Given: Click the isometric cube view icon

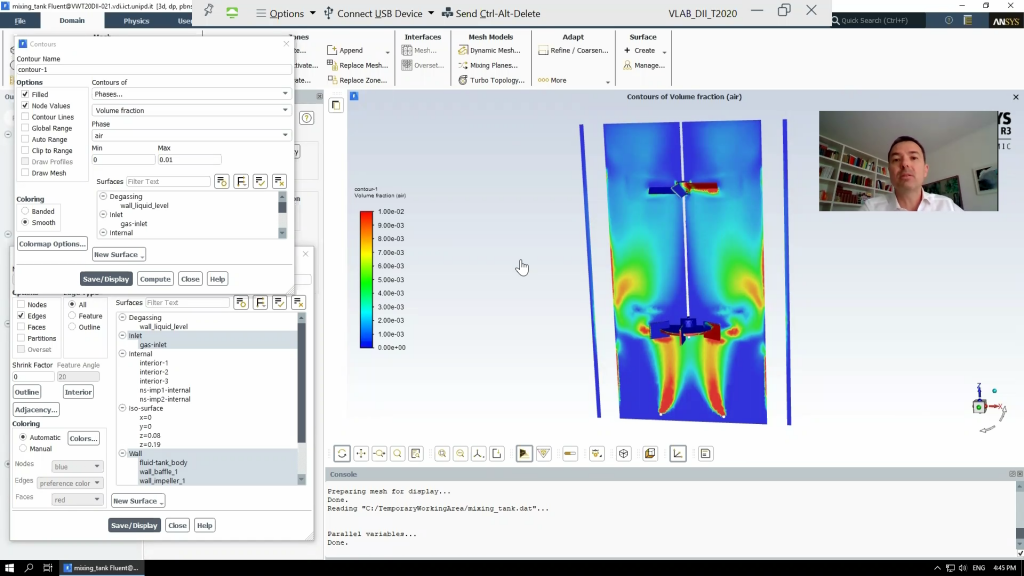Looking at the screenshot, I should (x=623, y=454).
